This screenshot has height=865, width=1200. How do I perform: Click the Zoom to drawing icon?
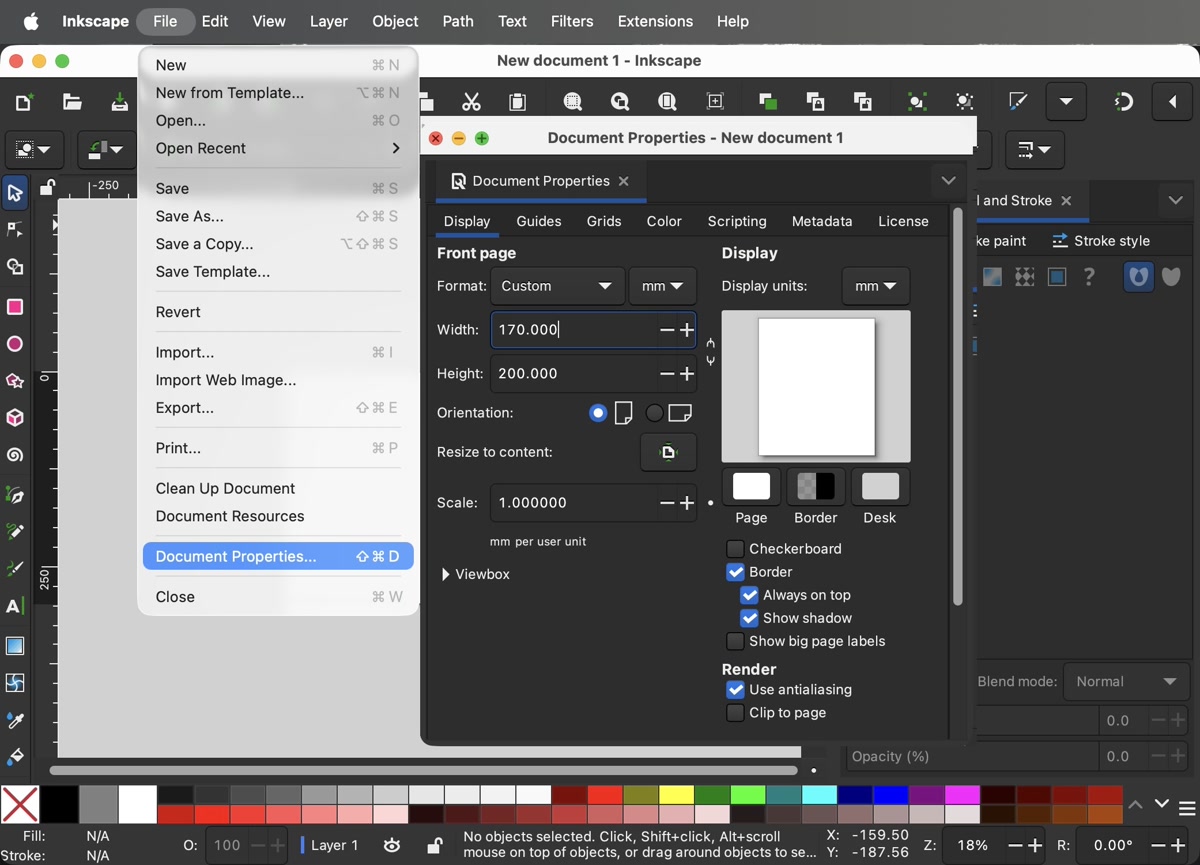click(620, 101)
